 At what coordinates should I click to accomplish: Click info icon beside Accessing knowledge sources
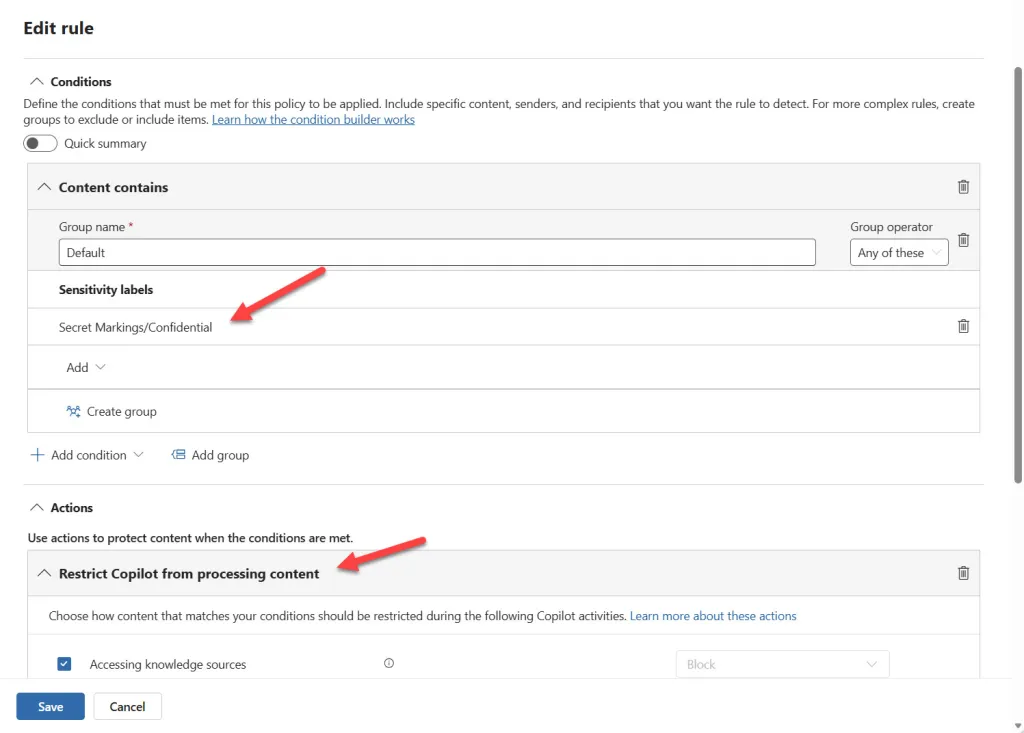tap(389, 664)
